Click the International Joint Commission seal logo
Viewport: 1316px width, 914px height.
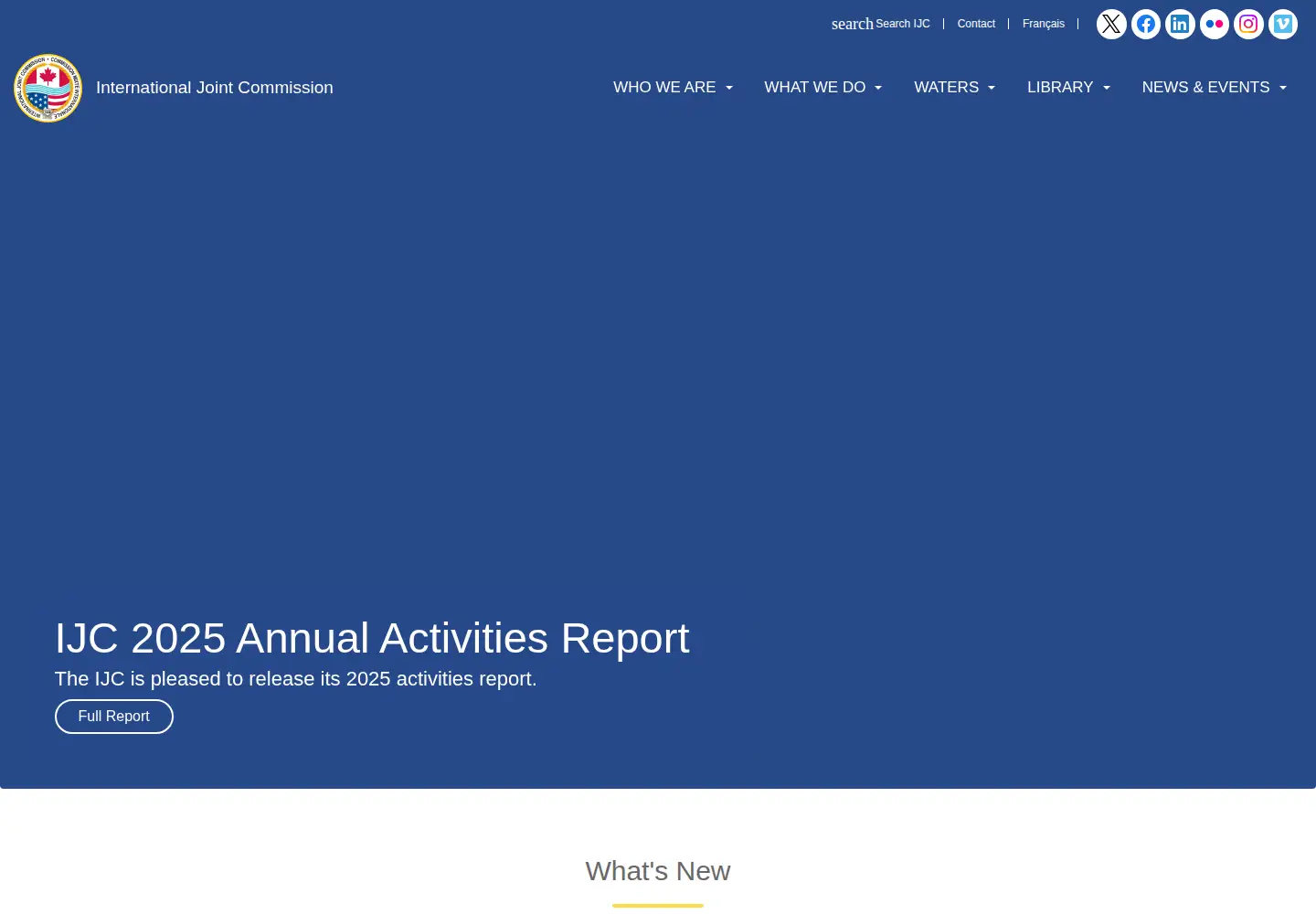coord(48,88)
